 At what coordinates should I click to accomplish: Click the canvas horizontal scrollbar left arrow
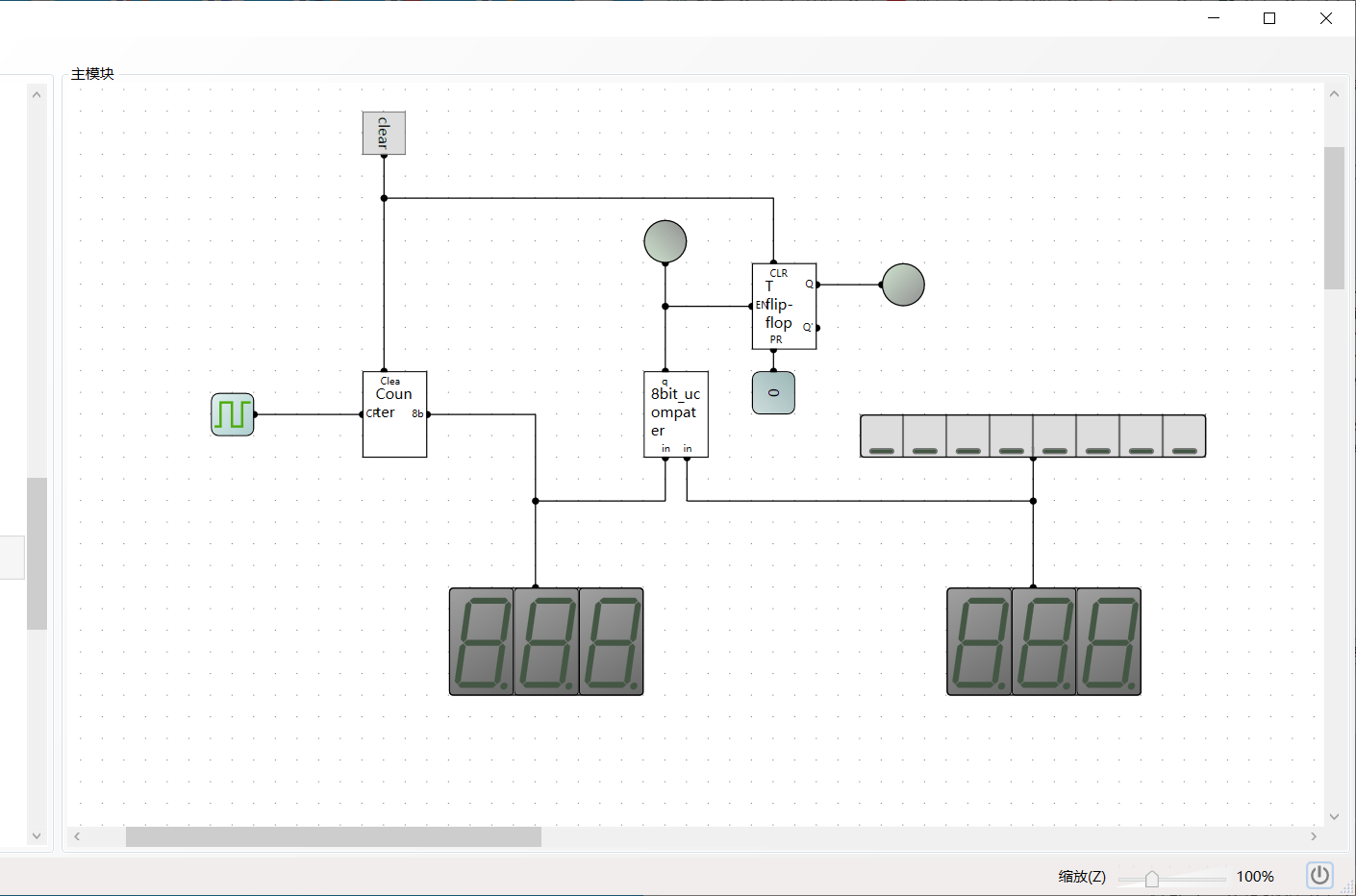pyautogui.click(x=77, y=836)
